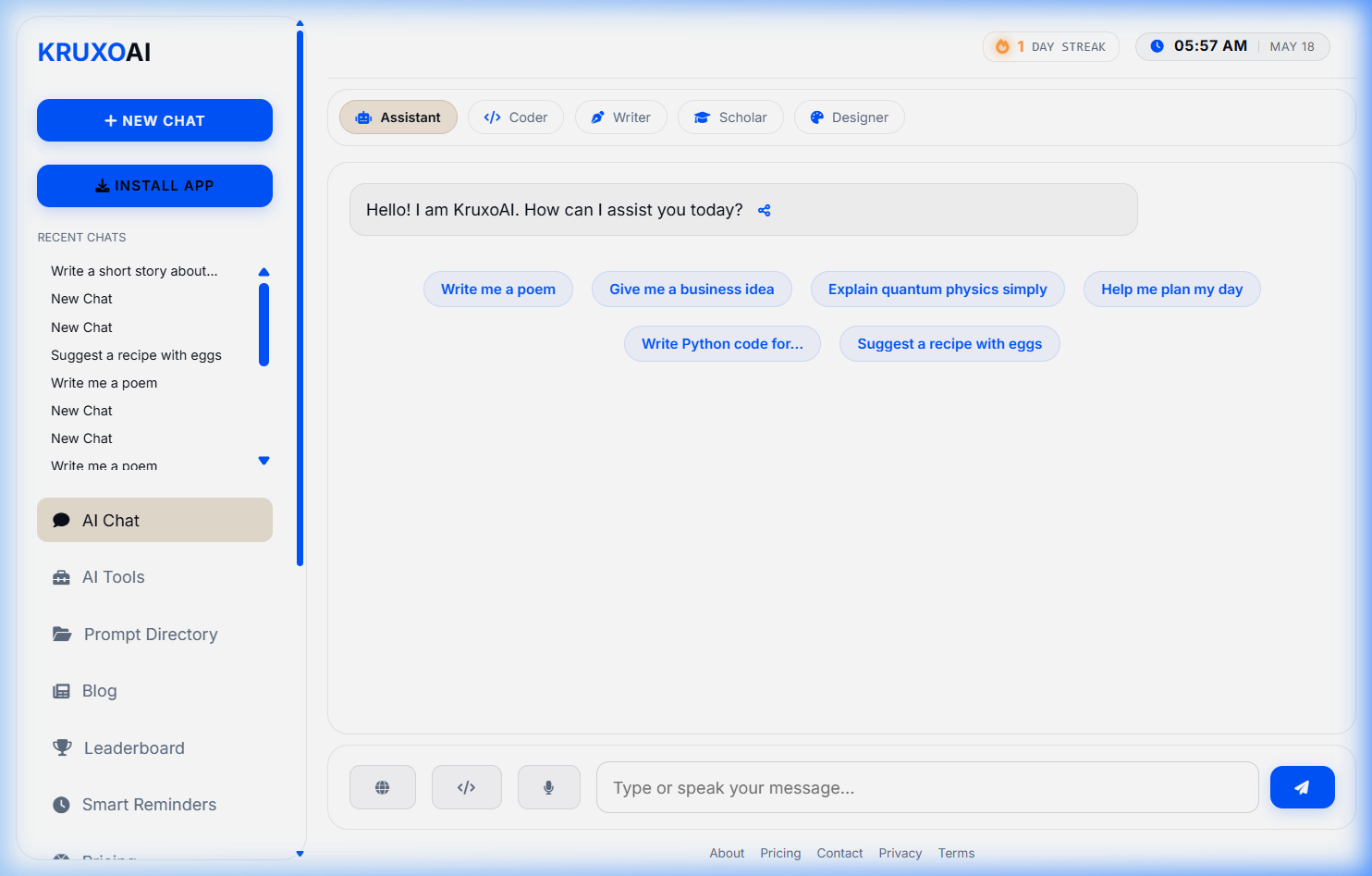This screenshot has height=876, width=1372.
Task: Switch to the Coder persona label
Action: point(528,117)
